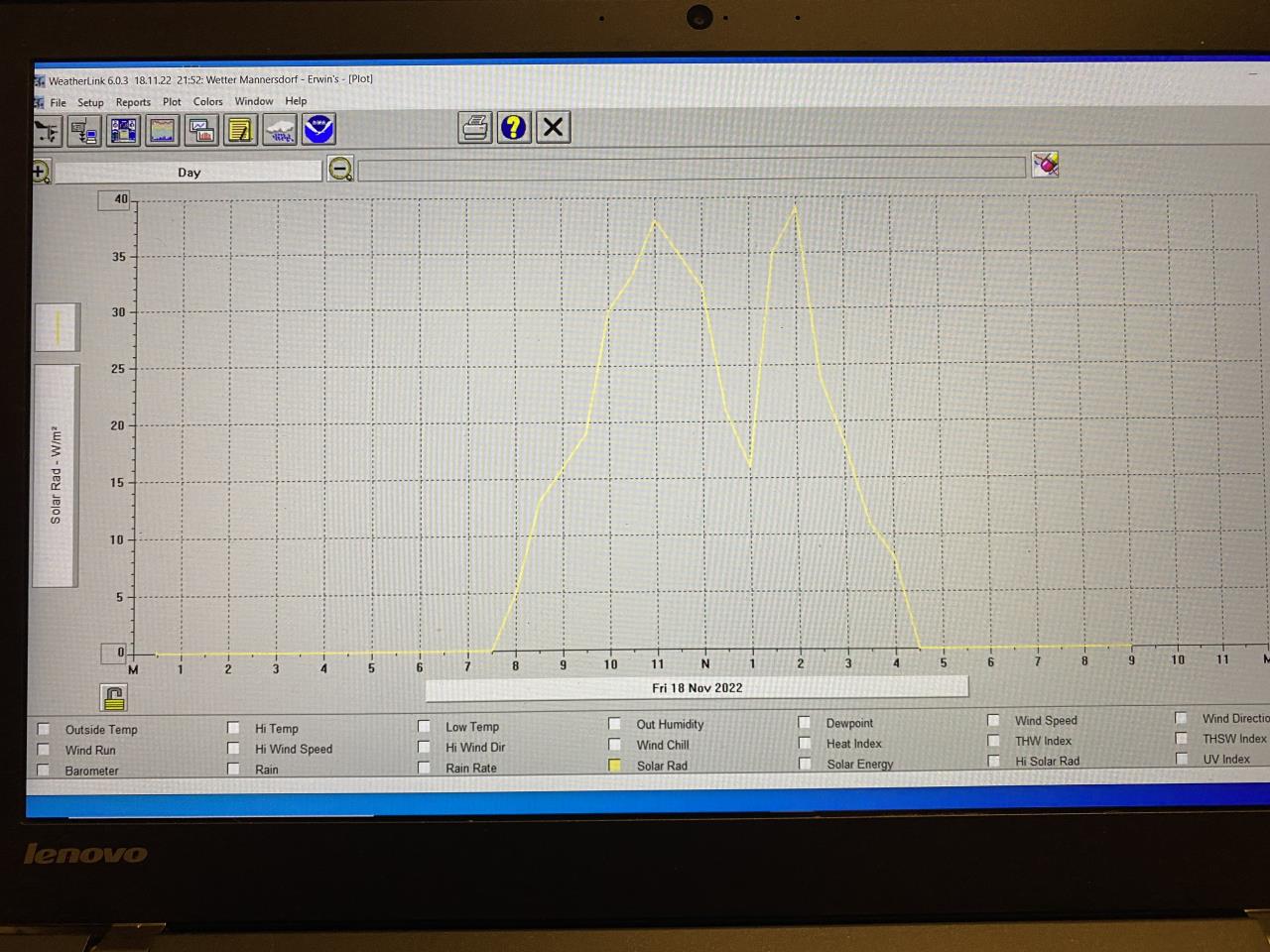Click the empty bar beside zoom-out icon
This screenshot has width=1270, height=952.
pos(691,168)
